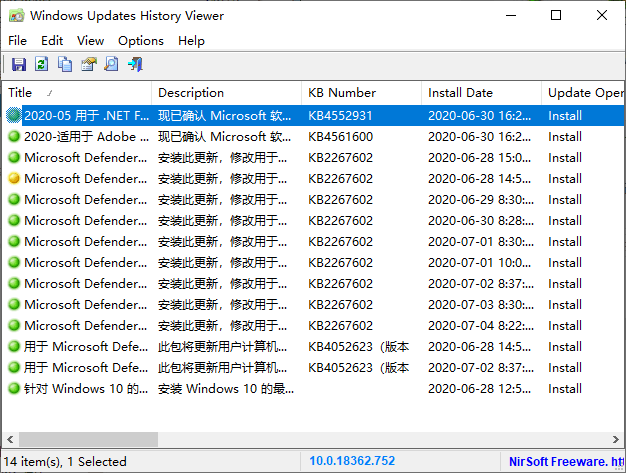Screen dimensions: 626x473
Task: Sort by the Description column header
Action: (226, 93)
